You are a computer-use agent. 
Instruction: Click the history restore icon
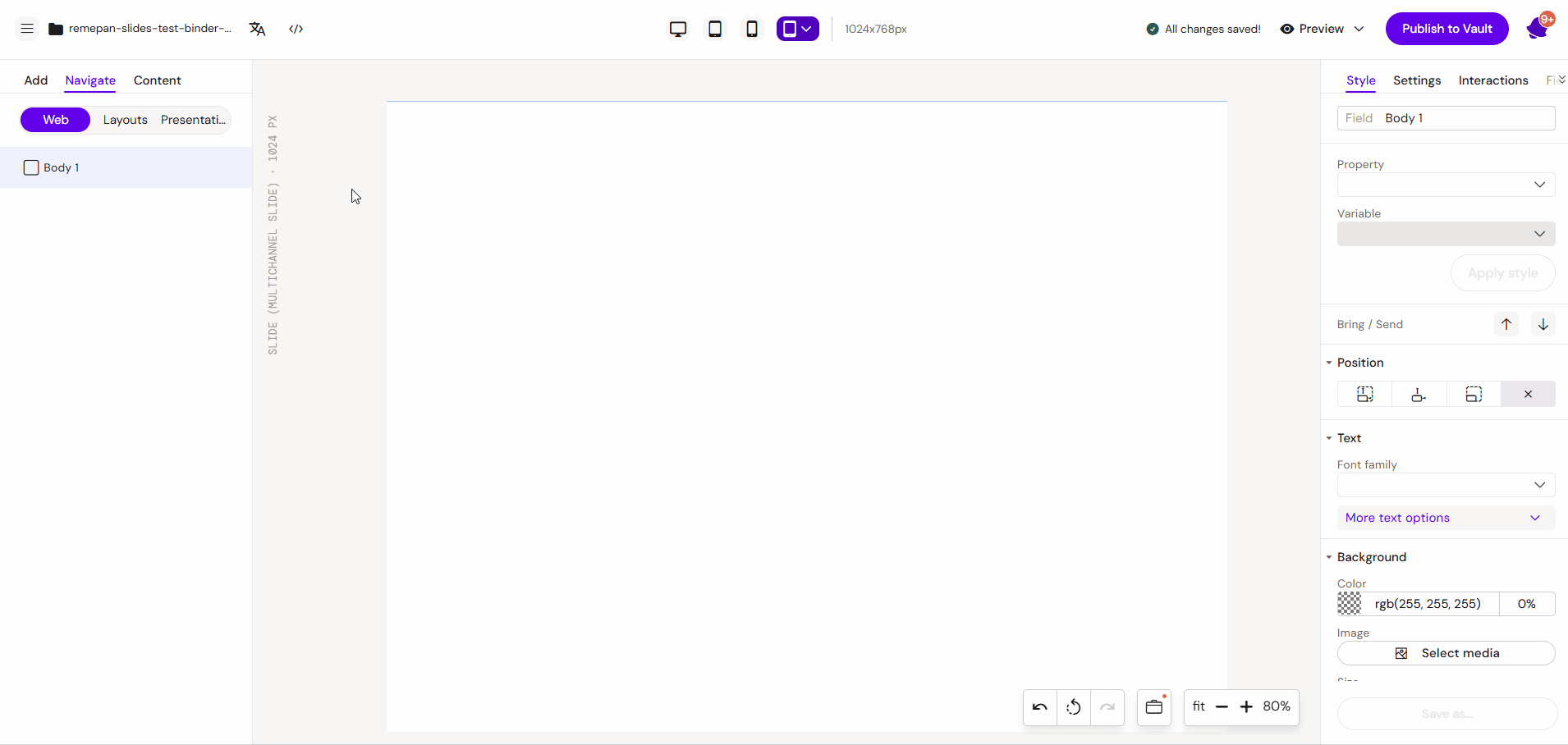[x=1074, y=707]
